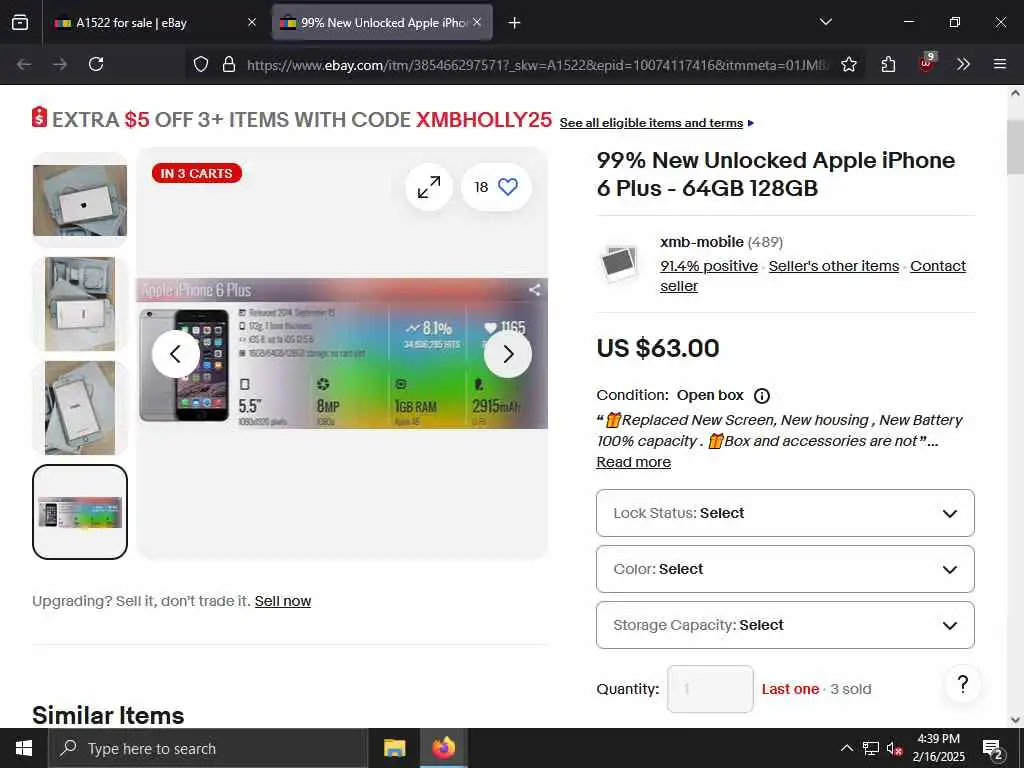Image resolution: width=1024 pixels, height=768 pixels.
Task: Open See all eligible items and terms
Action: pos(651,123)
